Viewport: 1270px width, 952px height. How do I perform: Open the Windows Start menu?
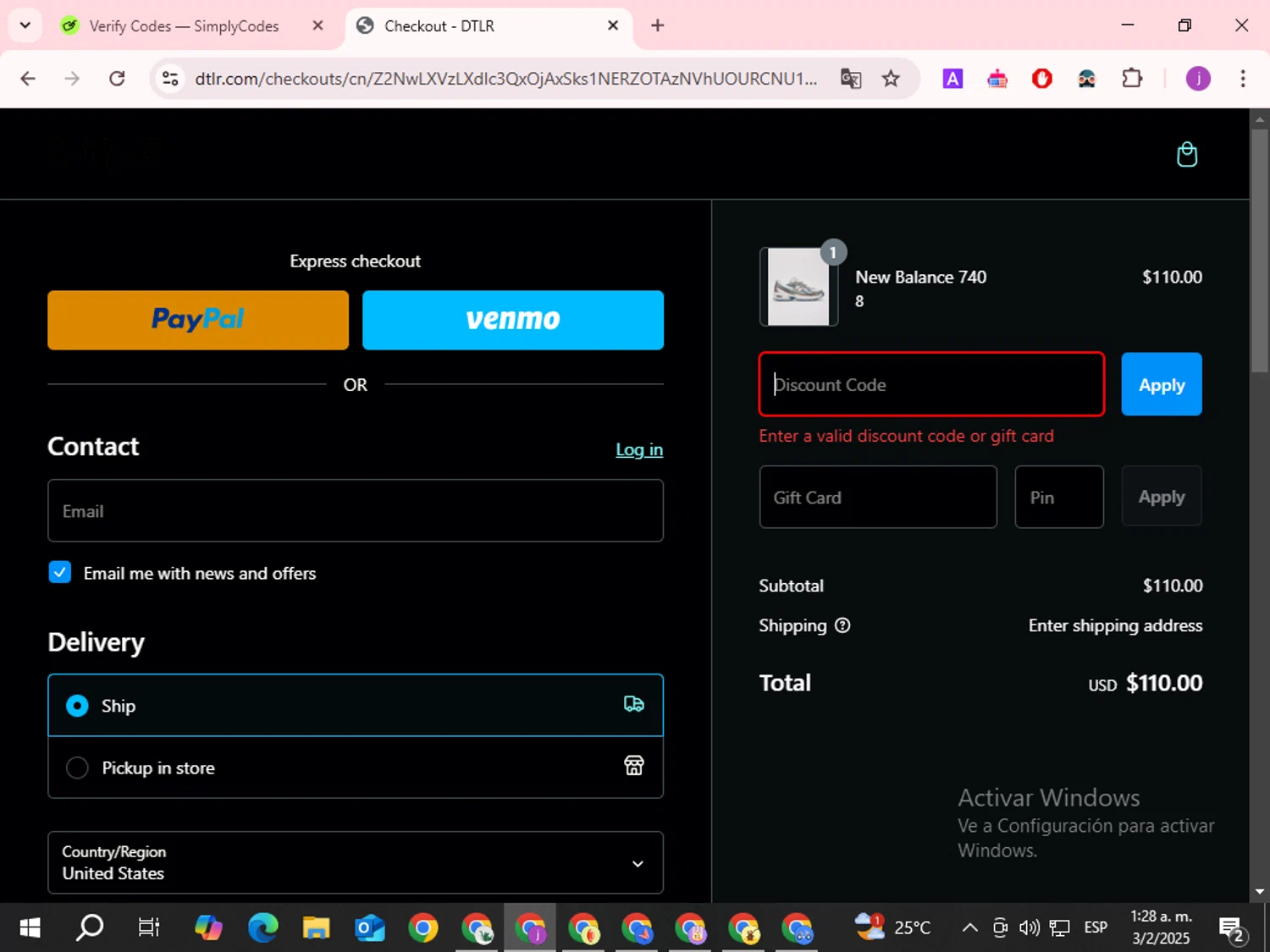[30, 928]
